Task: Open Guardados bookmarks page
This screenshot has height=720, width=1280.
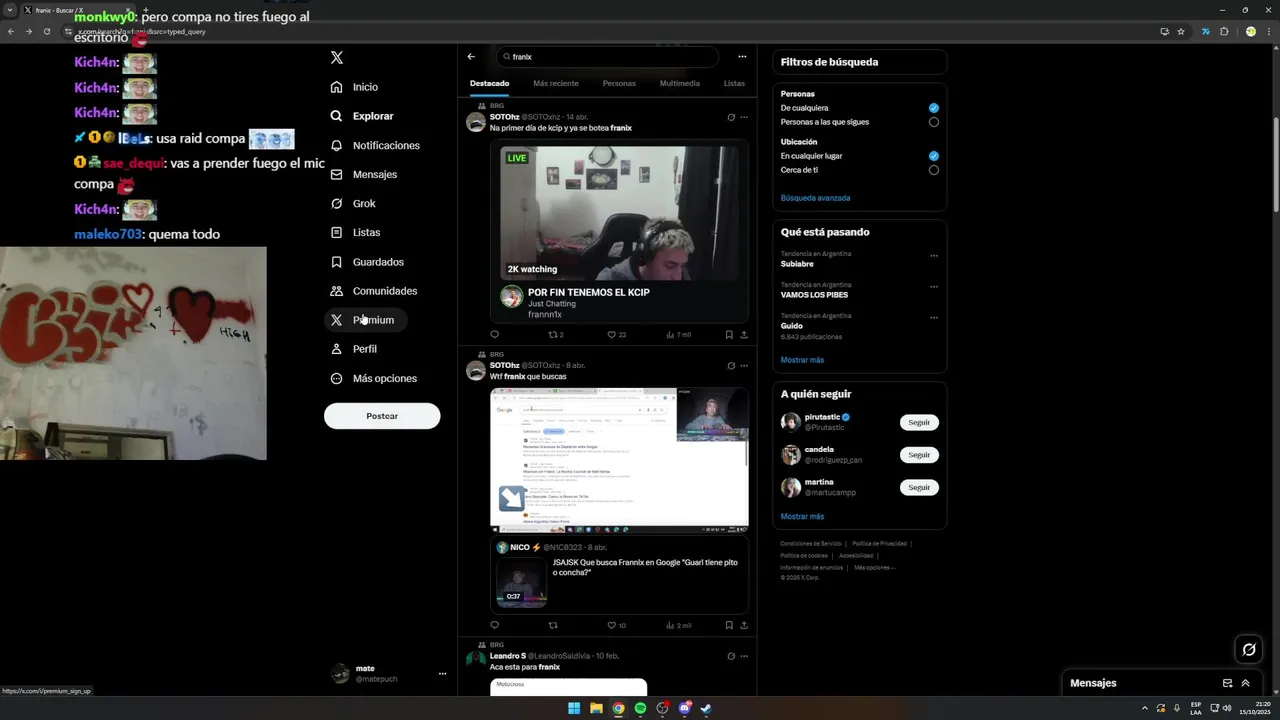Action: [x=367, y=262]
